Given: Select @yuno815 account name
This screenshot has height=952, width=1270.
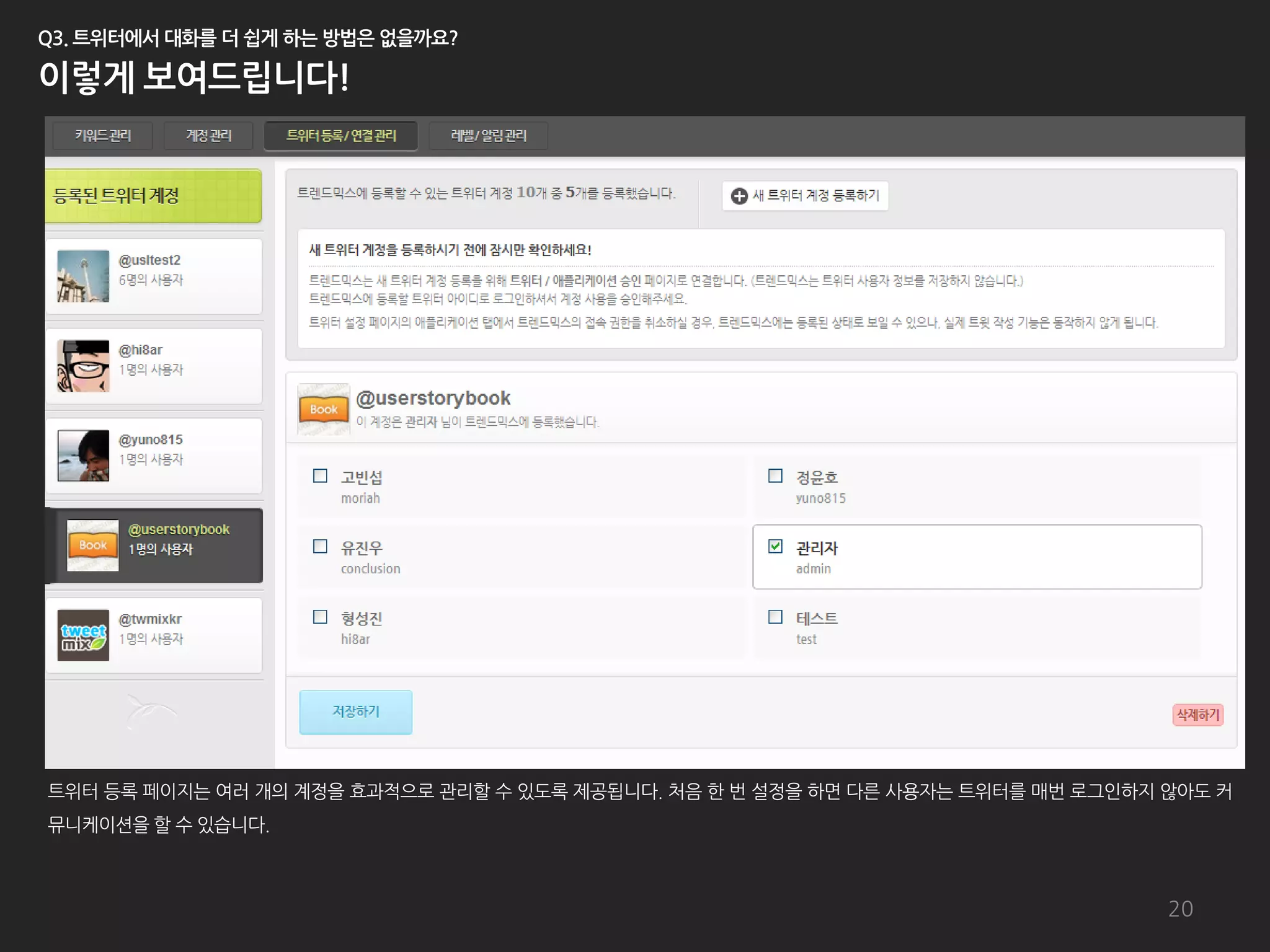Looking at the screenshot, I should tap(151, 440).
